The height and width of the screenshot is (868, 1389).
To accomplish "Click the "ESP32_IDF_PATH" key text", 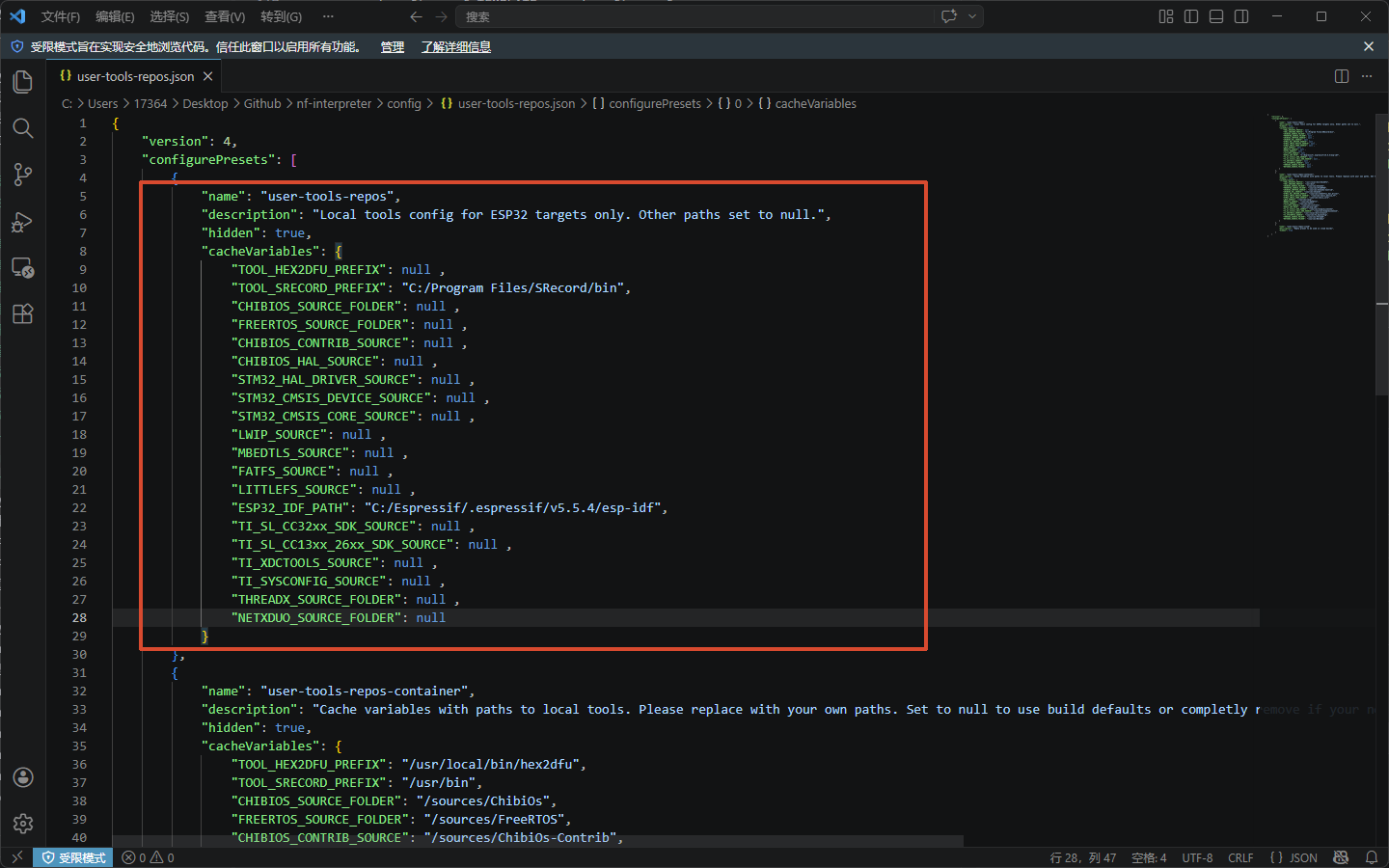I will (x=290, y=507).
